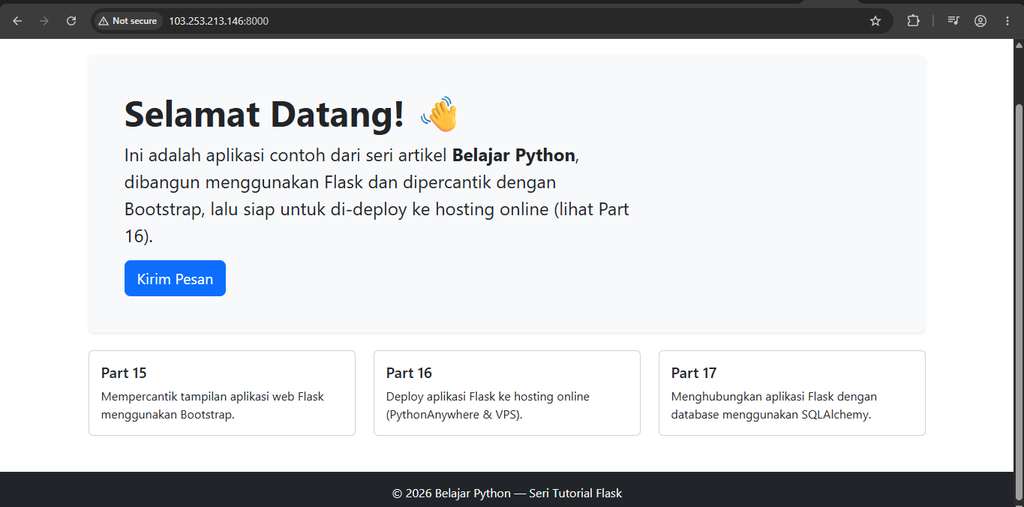The image size is (1024, 507).
Task: Click the bold Belajar Python text
Action: [x=513, y=155]
